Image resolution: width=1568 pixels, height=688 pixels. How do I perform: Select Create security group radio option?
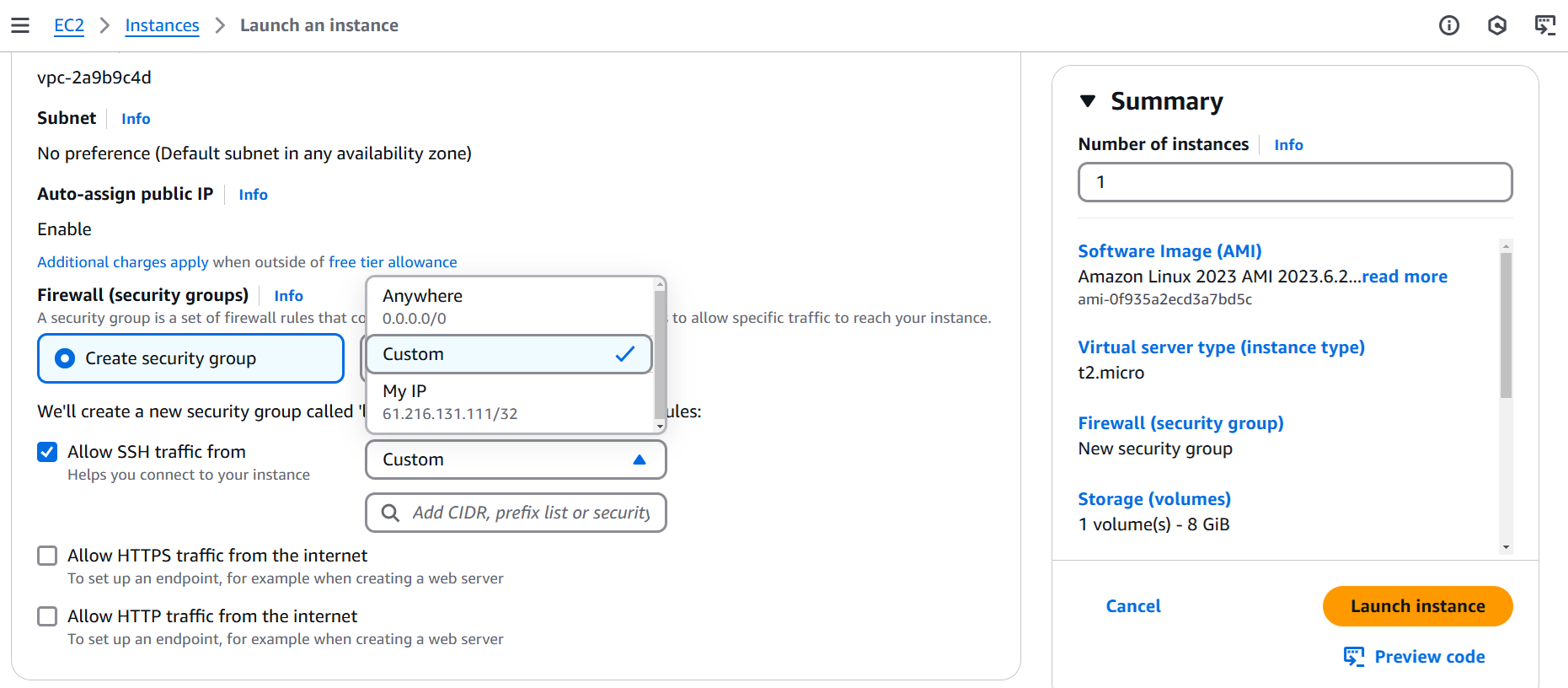point(65,358)
